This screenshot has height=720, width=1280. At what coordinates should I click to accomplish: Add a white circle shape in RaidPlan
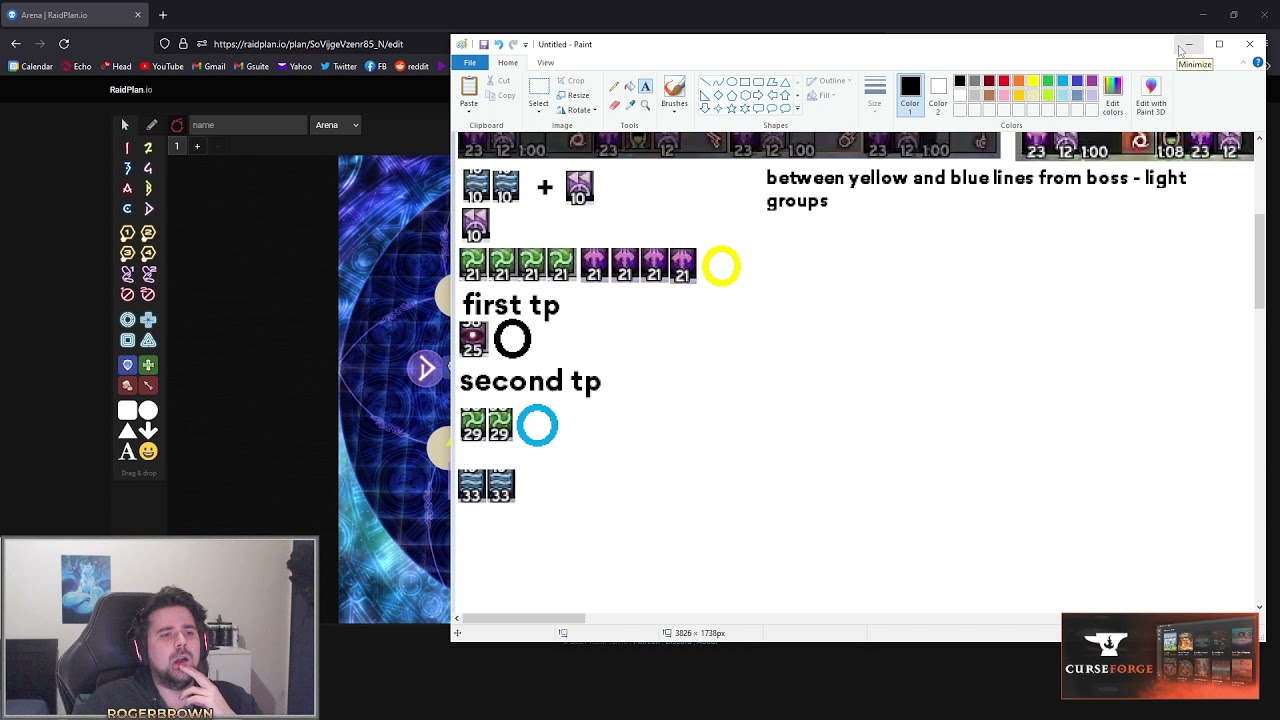point(148,410)
